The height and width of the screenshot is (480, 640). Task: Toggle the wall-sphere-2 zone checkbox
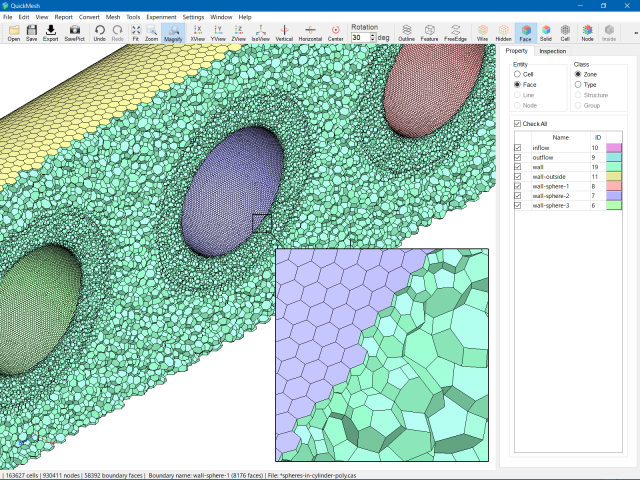click(517, 195)
